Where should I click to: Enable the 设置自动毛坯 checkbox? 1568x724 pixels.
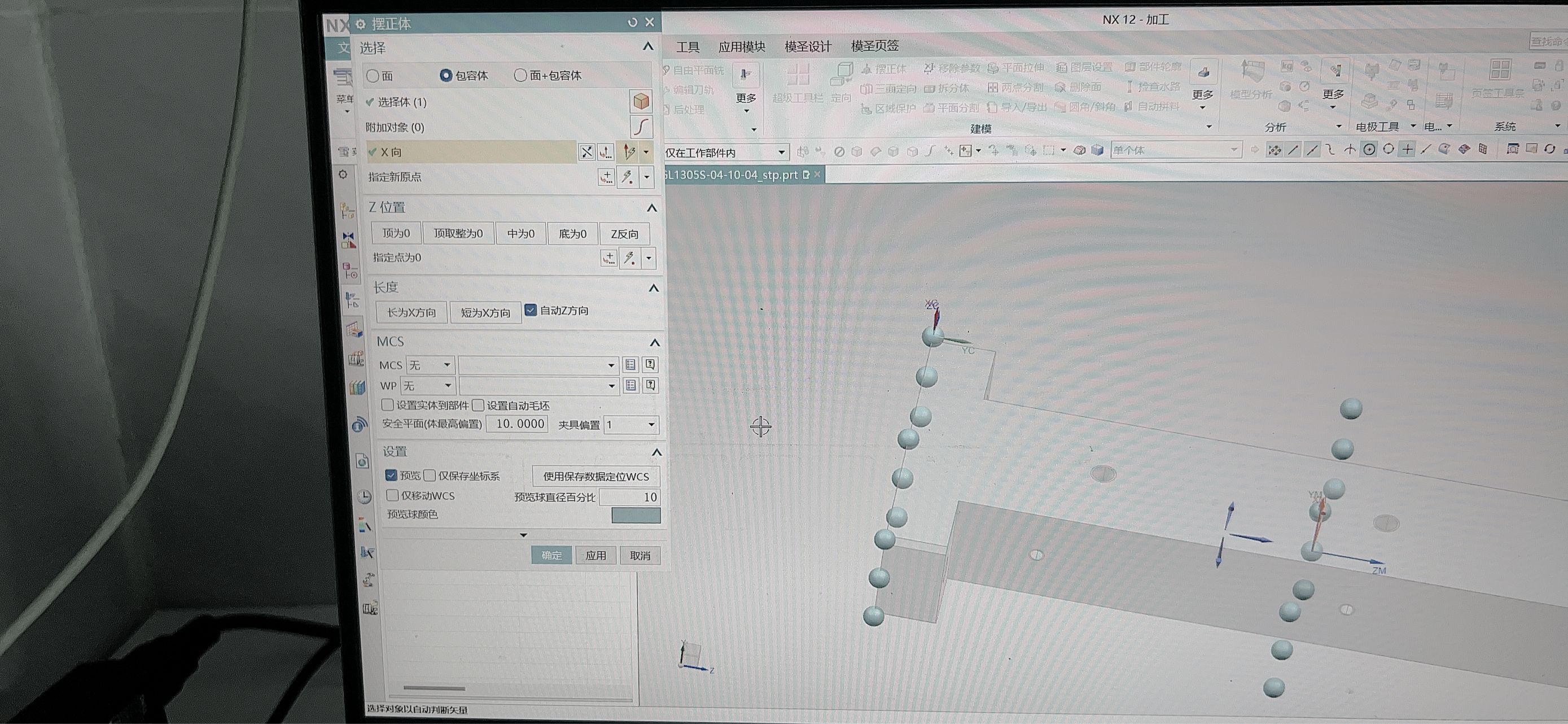pyautogui.click(x=478, y=405)
